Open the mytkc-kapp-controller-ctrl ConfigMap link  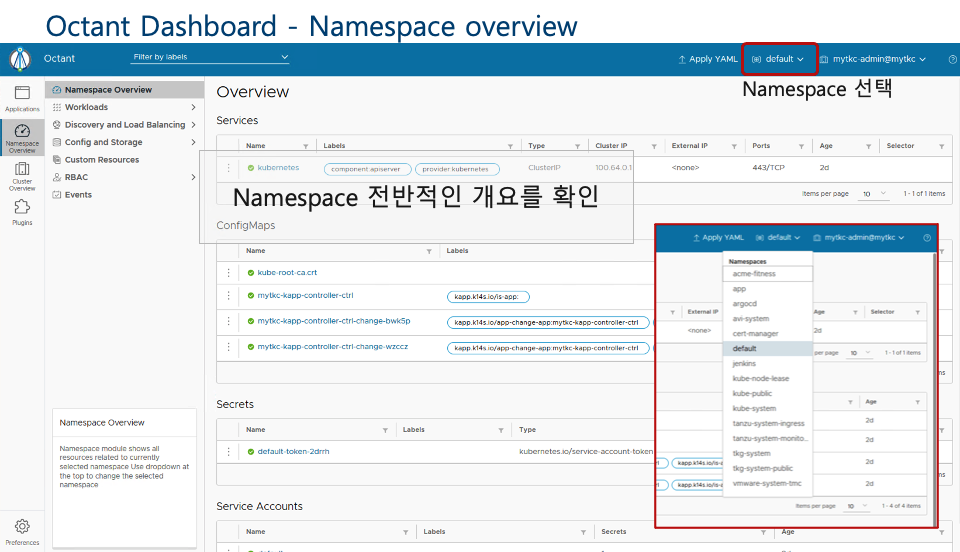coord(305,296)
